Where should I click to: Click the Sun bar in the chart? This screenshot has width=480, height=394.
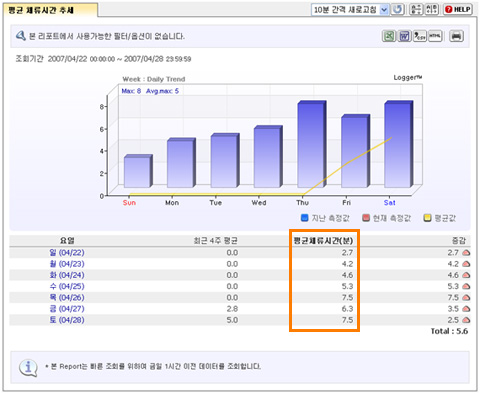point(138,171)
